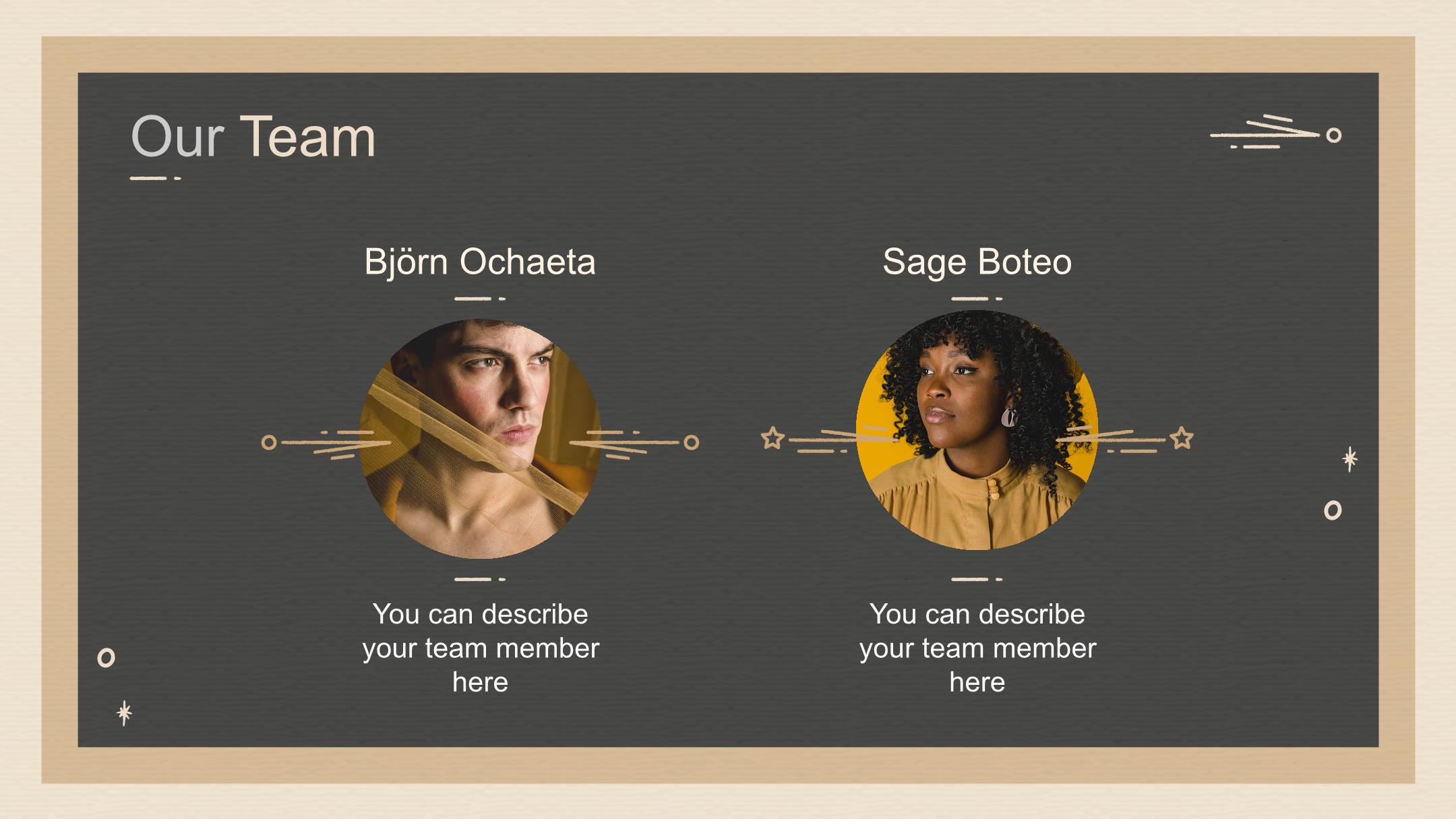This screenshot has height=819, width=1456.
Task: Select the Our Team title text
Action: coord(253,137)
